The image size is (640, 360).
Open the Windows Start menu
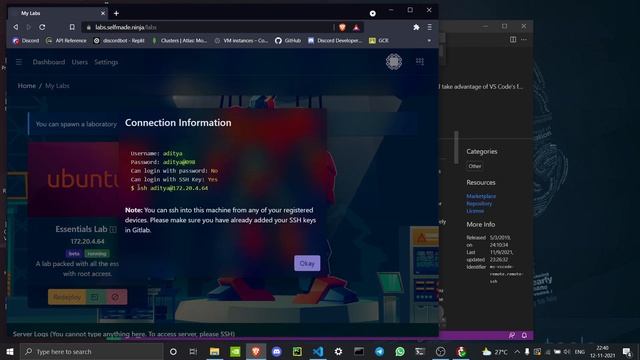(x=10, y=351)
